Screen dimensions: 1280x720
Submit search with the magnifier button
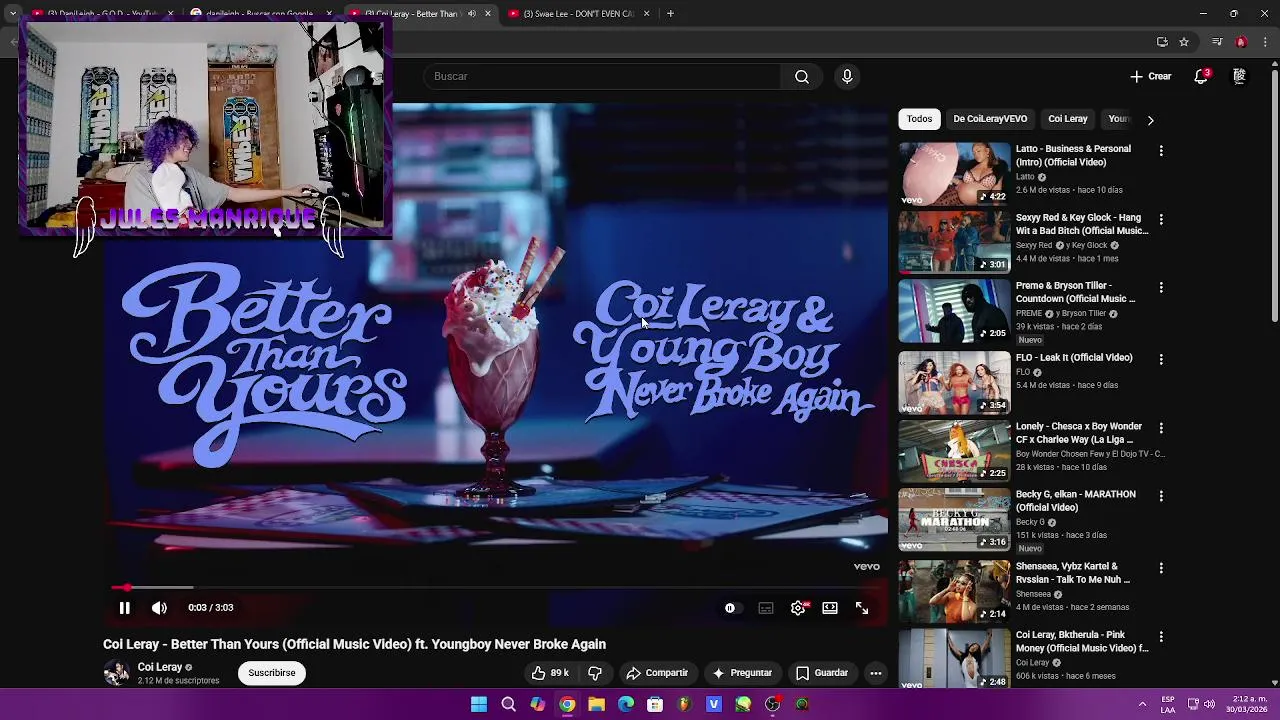(802, 76)
